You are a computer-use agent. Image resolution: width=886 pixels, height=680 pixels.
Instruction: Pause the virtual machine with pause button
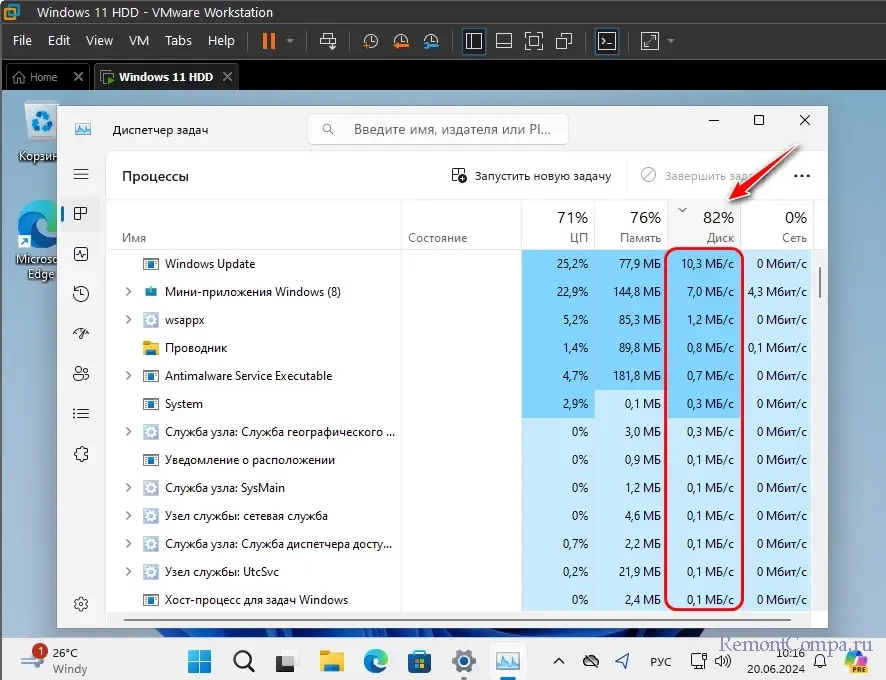pos(268,41)
